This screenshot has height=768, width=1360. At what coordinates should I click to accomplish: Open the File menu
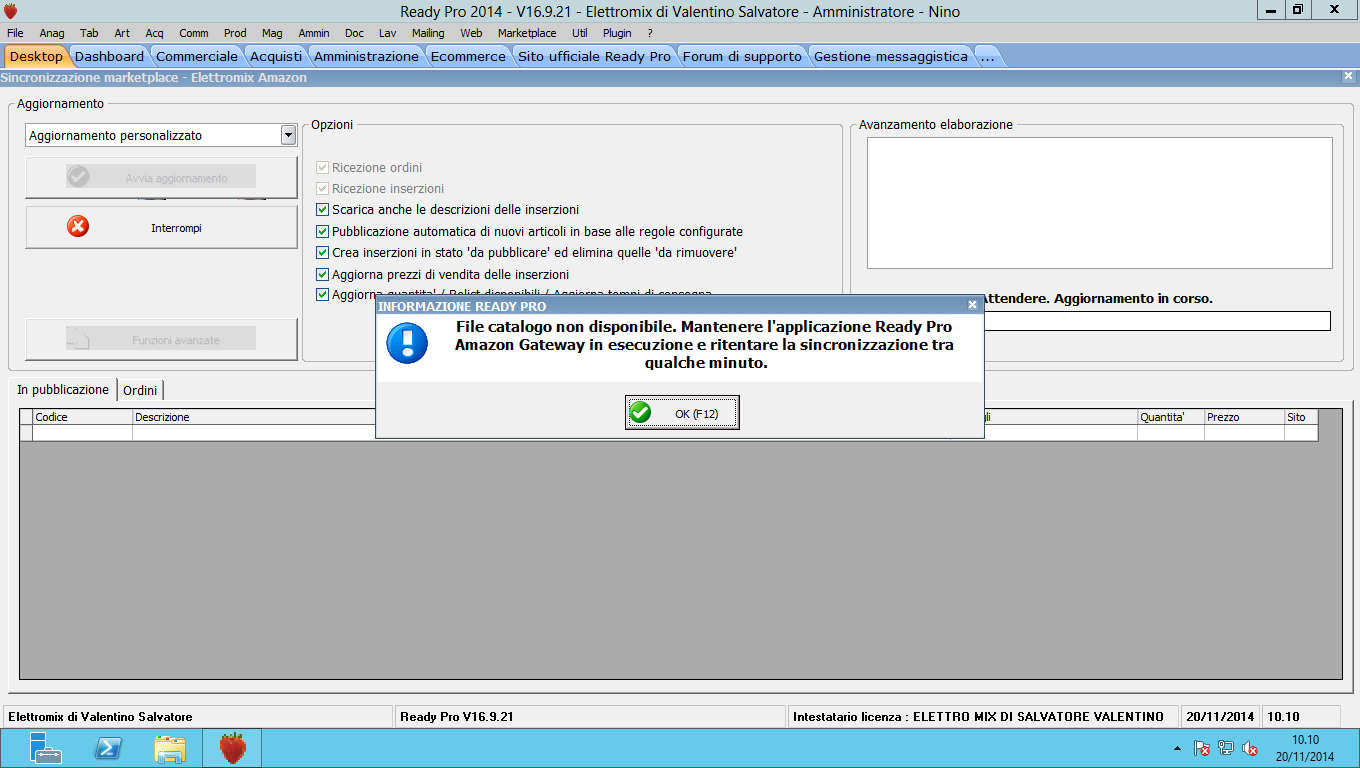pyautogui.click(x=15, y=33)
